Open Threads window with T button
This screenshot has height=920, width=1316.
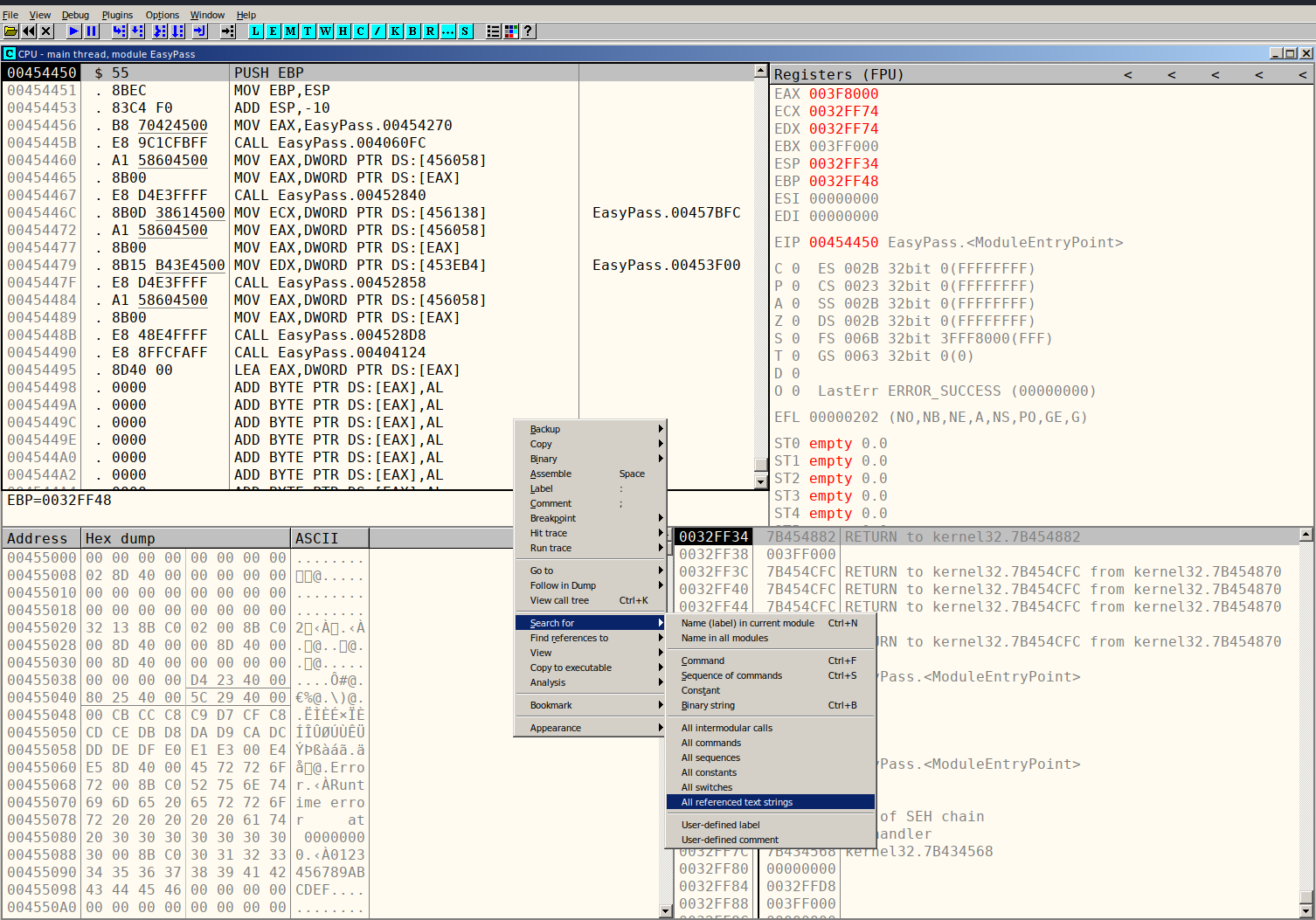308,31
